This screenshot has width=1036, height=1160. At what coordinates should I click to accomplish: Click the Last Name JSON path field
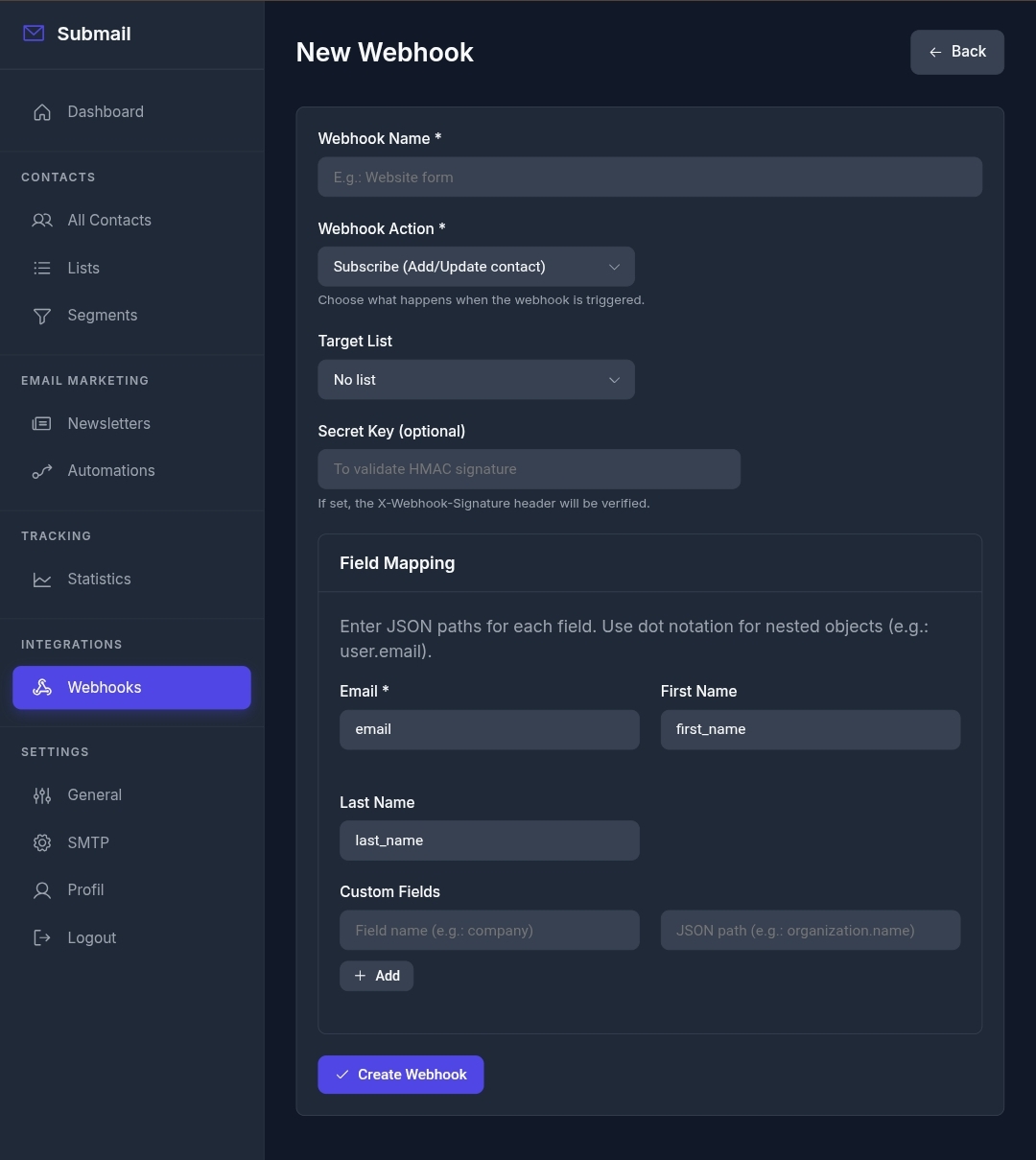coord(489,840)
